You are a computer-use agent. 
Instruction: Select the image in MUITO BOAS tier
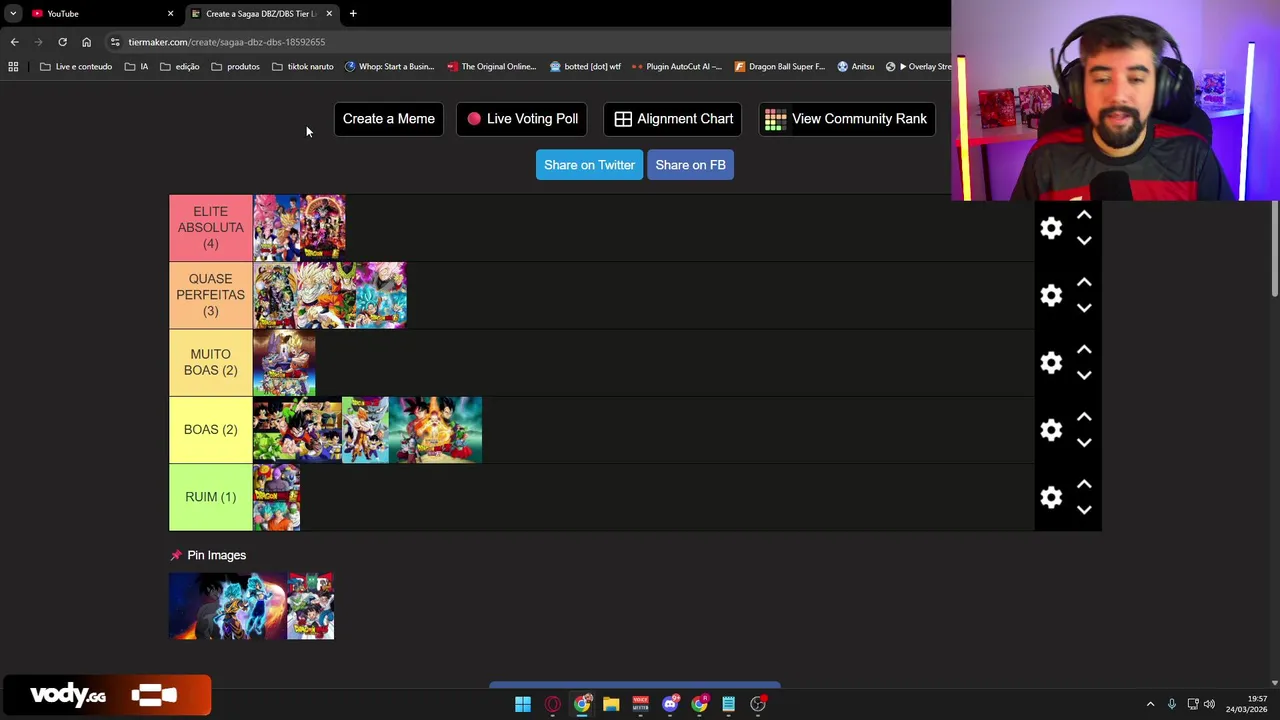click(284, 362)
